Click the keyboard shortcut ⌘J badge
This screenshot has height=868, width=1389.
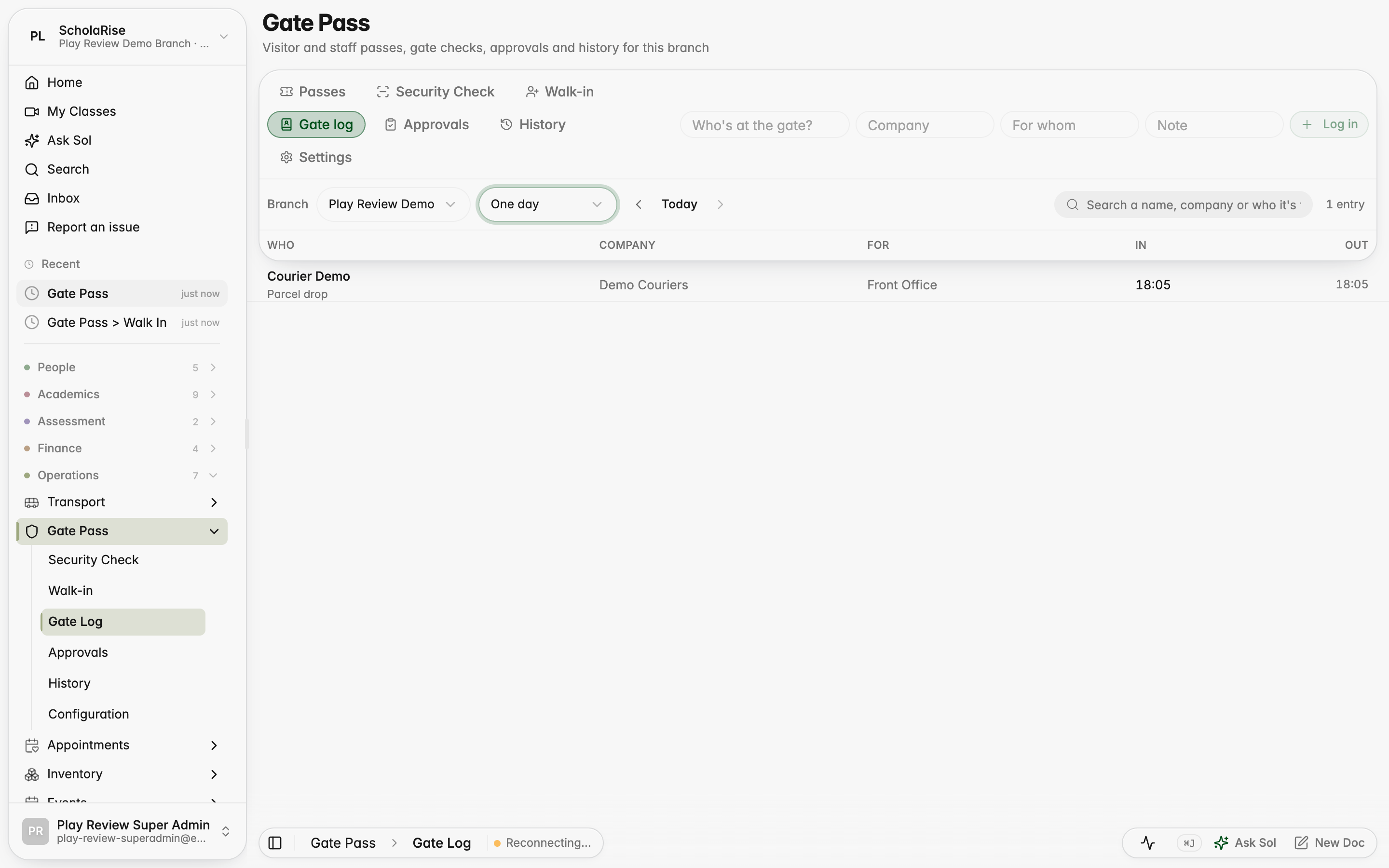1189,843
